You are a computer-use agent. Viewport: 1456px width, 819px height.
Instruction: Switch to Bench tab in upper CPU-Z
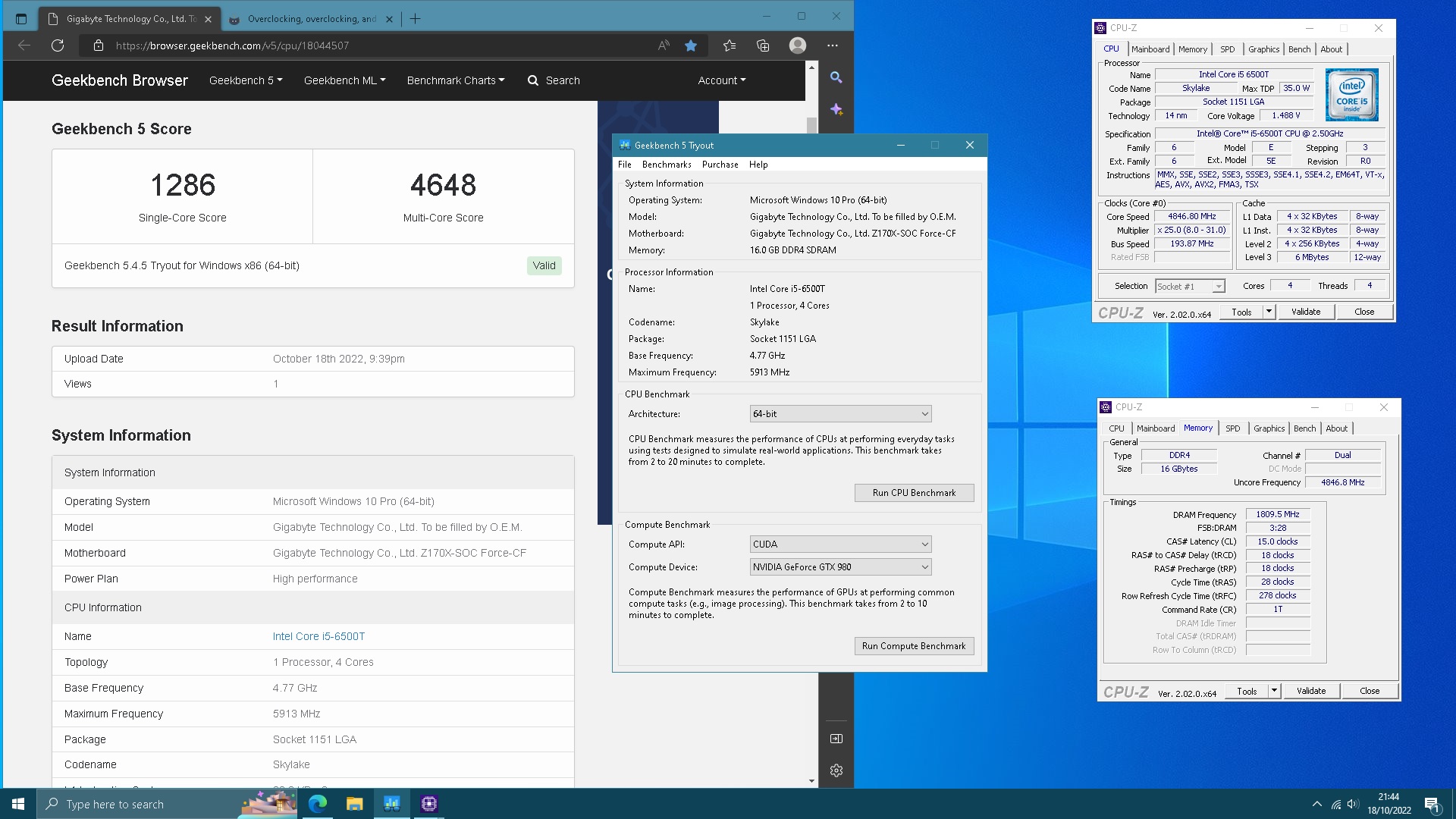click(1299, 49)
